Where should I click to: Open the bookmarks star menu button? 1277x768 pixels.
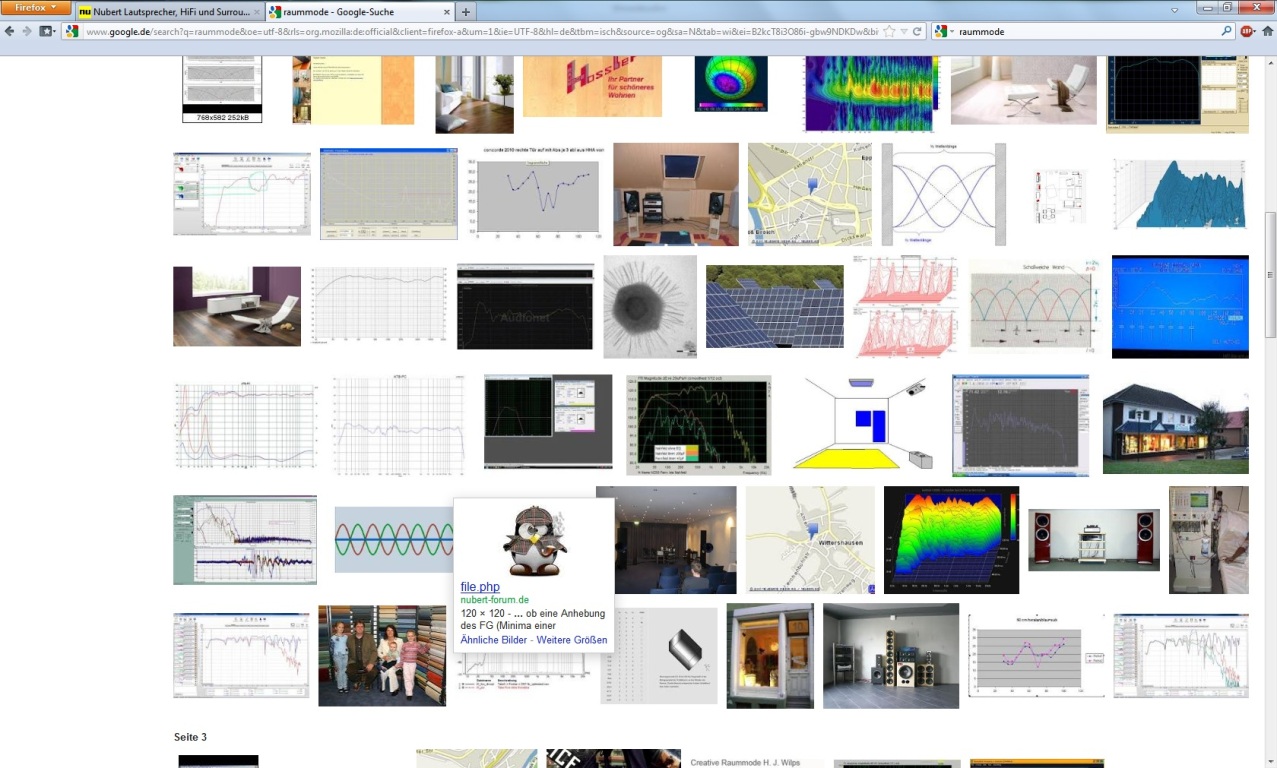[46, 32]
